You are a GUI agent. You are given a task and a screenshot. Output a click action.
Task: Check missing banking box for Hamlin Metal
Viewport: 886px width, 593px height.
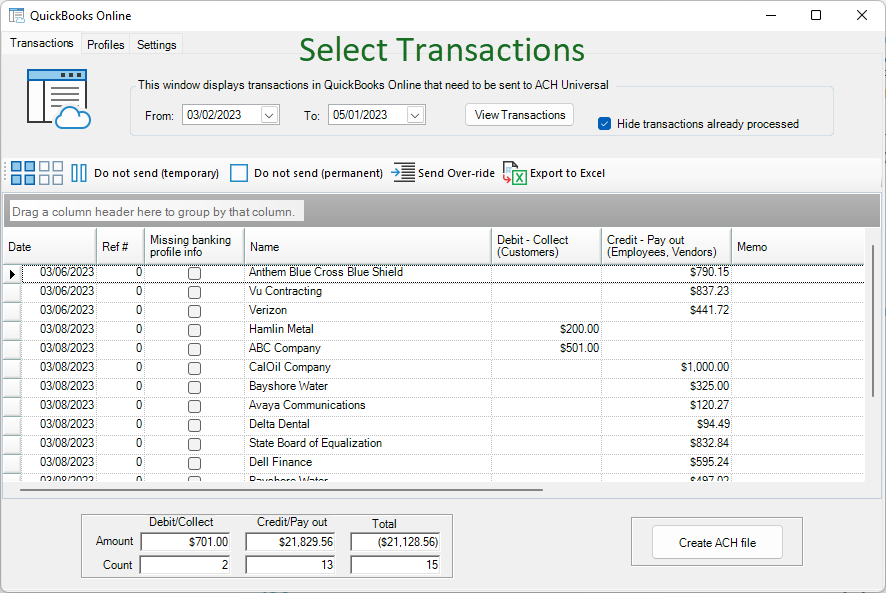[x=194, y=330]
